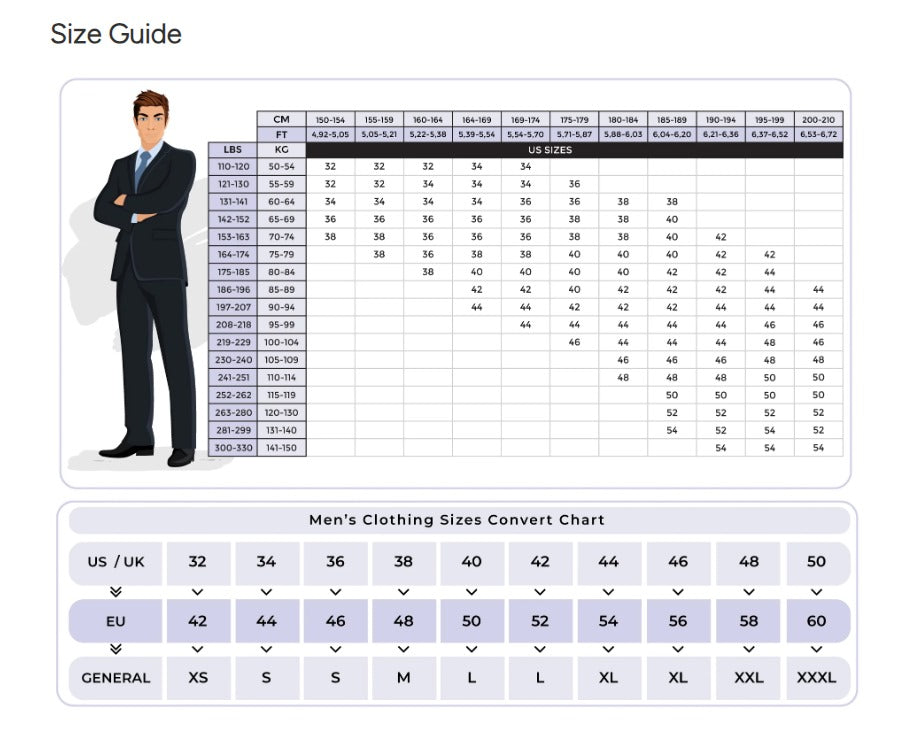Click the man in suit illustration
Viewport: 900px width, 733px height.
[x=148, y=280]
